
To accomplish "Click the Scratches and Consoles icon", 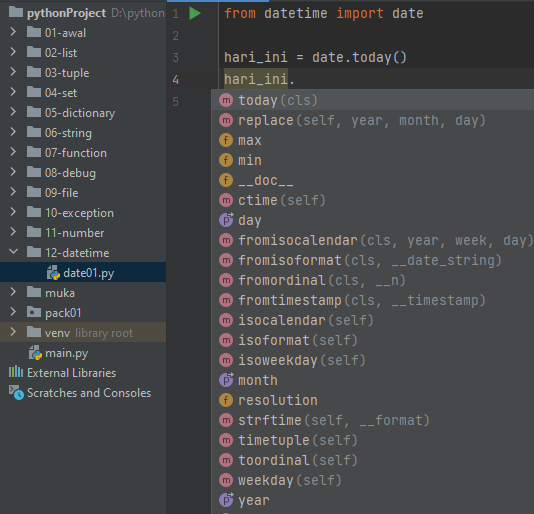I will point(16,392).
